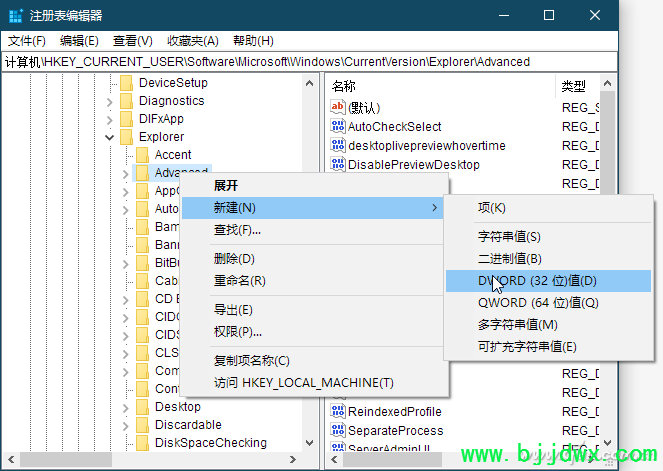Click the DWORD icon beside AutoCheckSelect

[x=338, y=126]
